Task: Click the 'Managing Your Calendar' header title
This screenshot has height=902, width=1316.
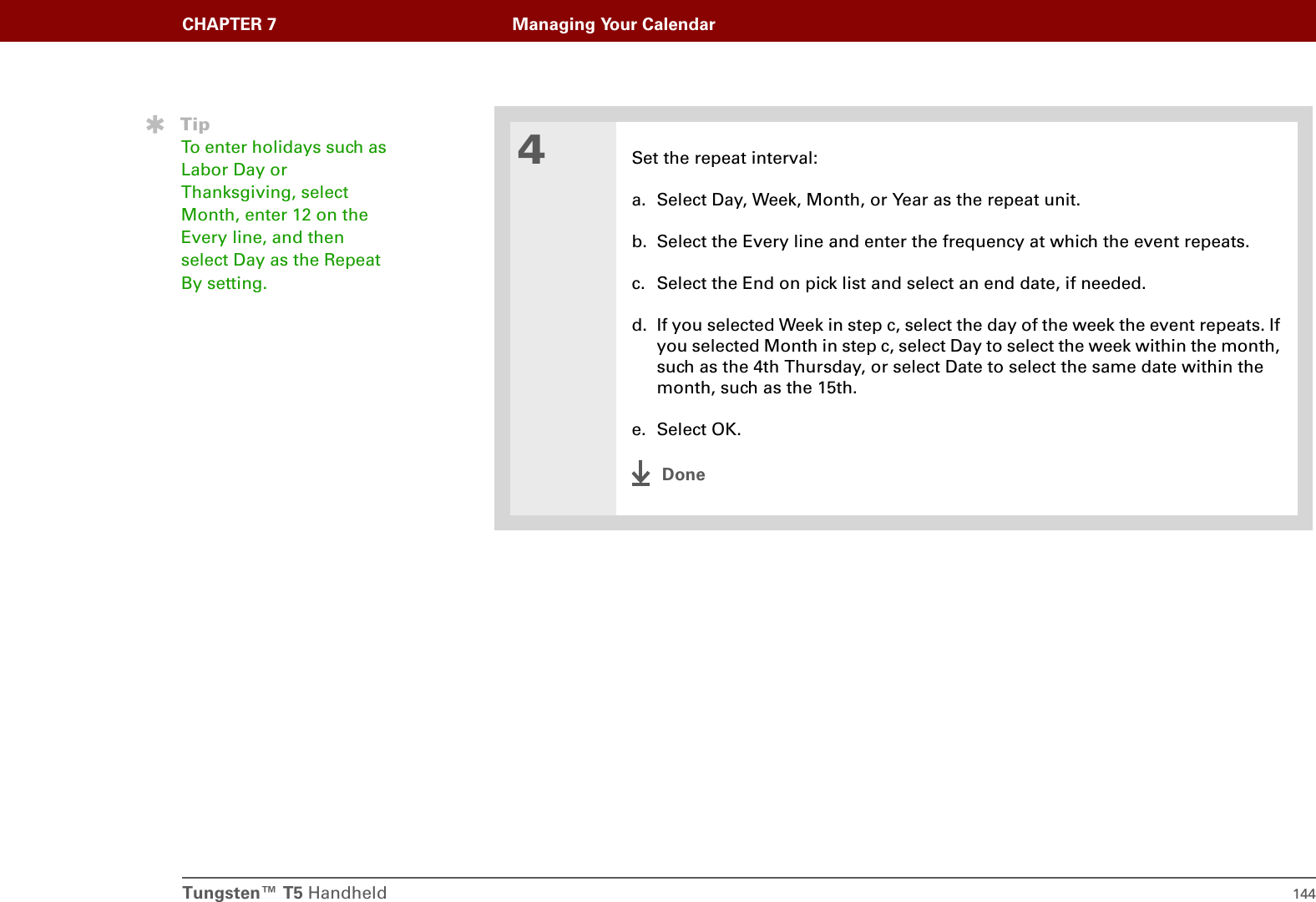Action: (614, 24)
